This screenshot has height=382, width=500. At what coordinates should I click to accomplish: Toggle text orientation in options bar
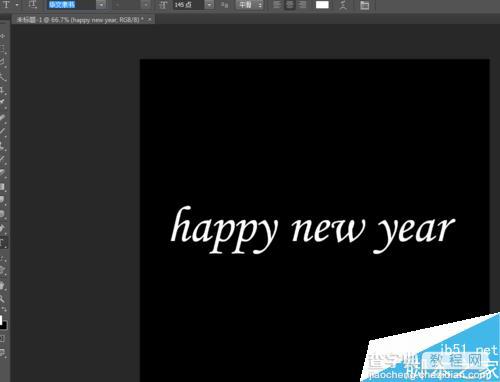pyautogui.click(x=33, y=5)
